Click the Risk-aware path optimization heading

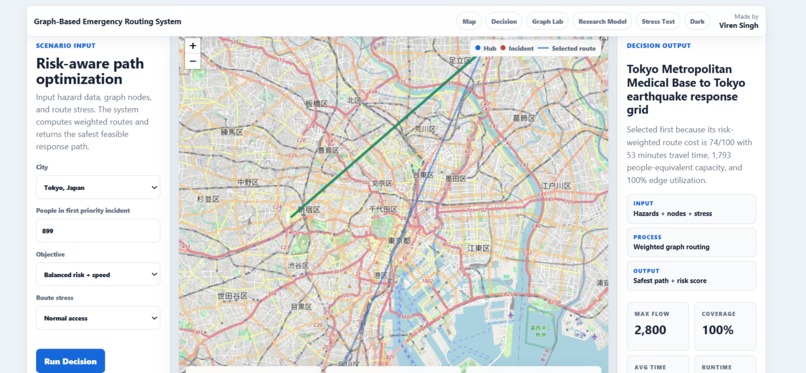click(90, 71)
